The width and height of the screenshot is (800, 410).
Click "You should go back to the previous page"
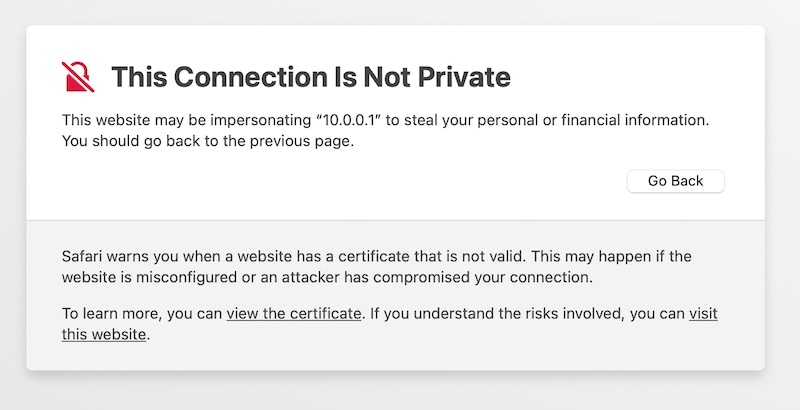[x=208, y=141]
